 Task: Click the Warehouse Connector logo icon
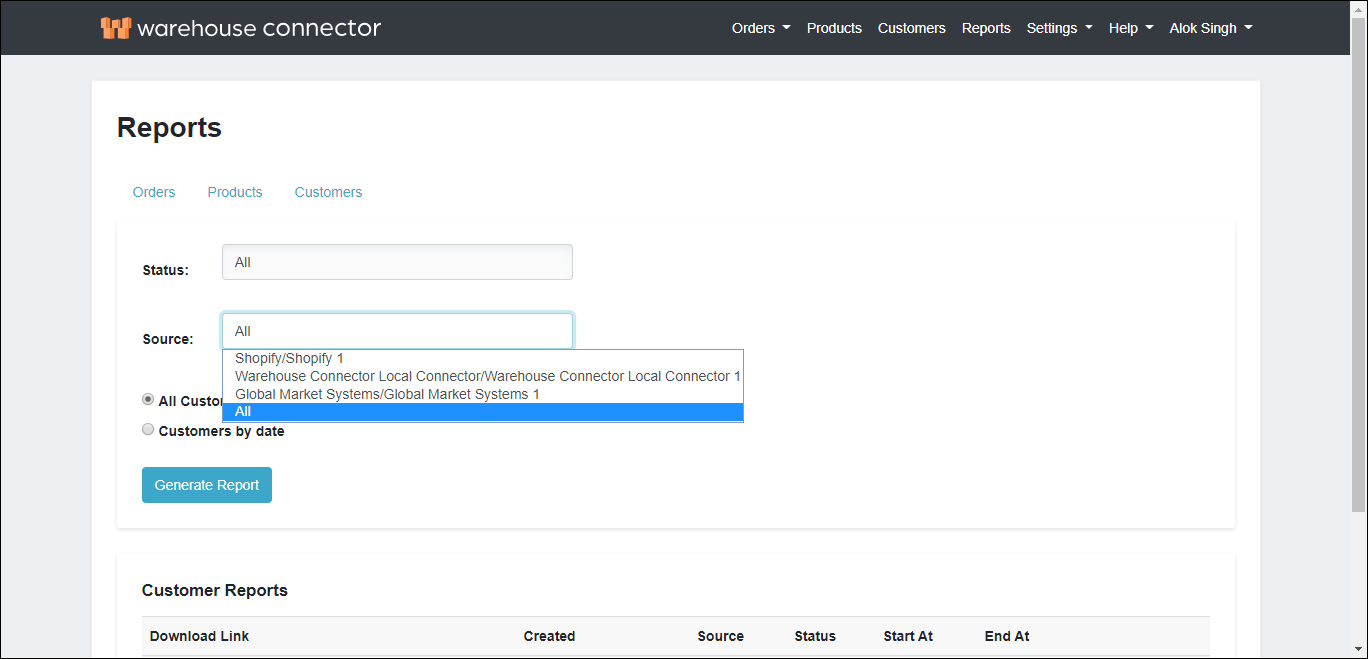[x=115, y=28]
